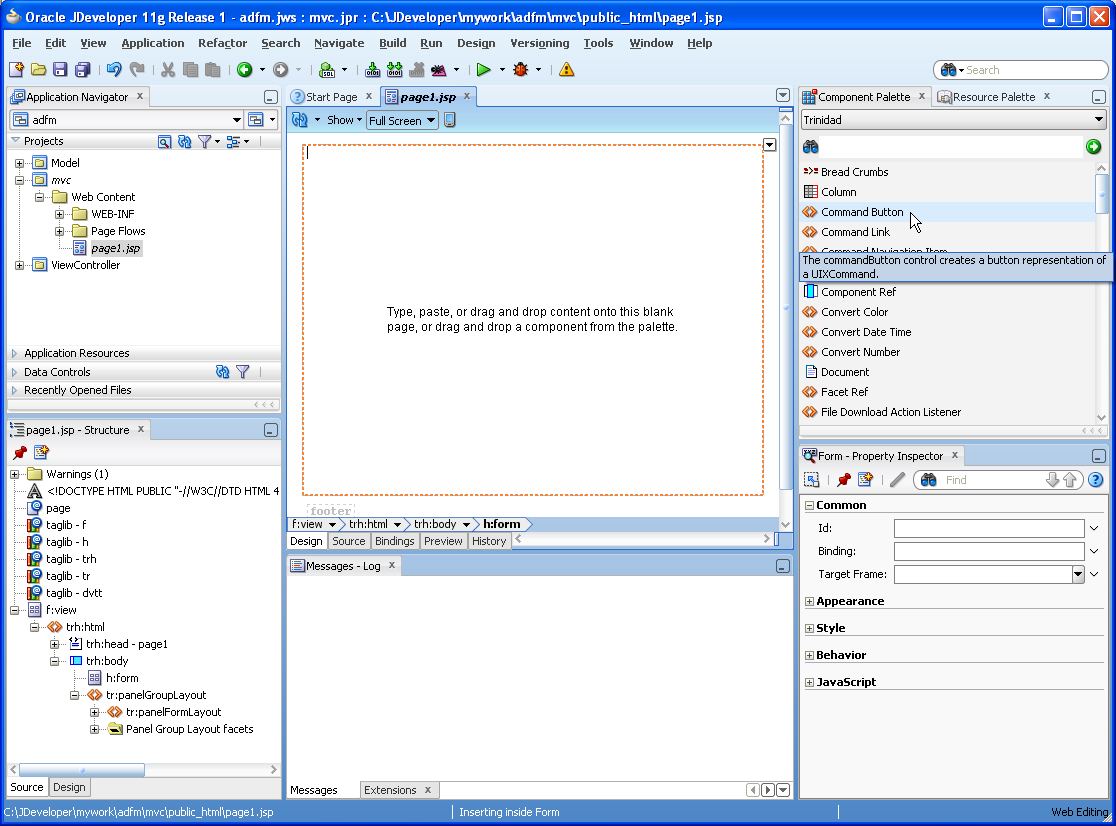Open the Build menu
Image resolution: width=1116 pixels, height=826 pixels.
coord(393,43)
